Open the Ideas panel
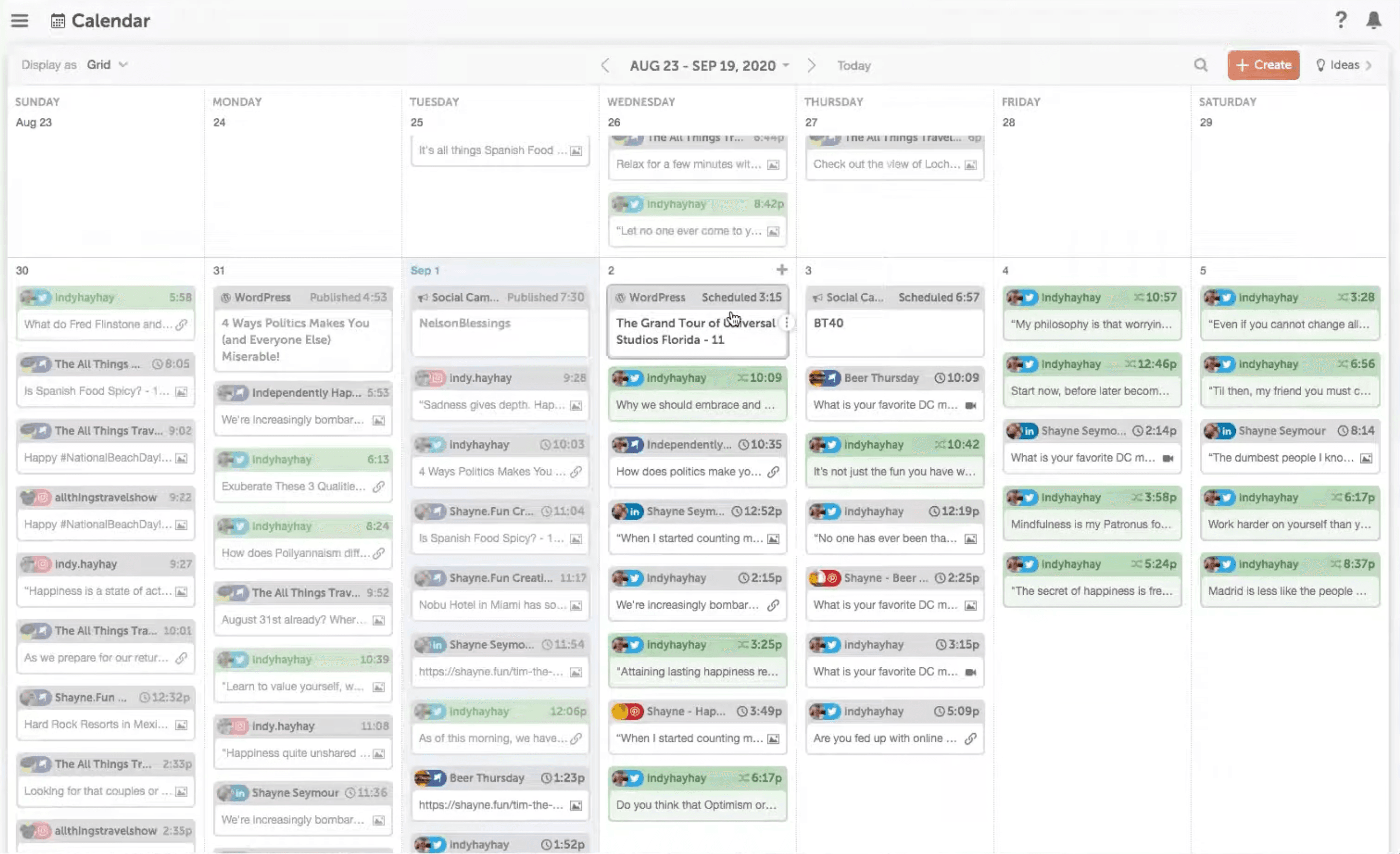1400x854 pixels. [1343, 64]
